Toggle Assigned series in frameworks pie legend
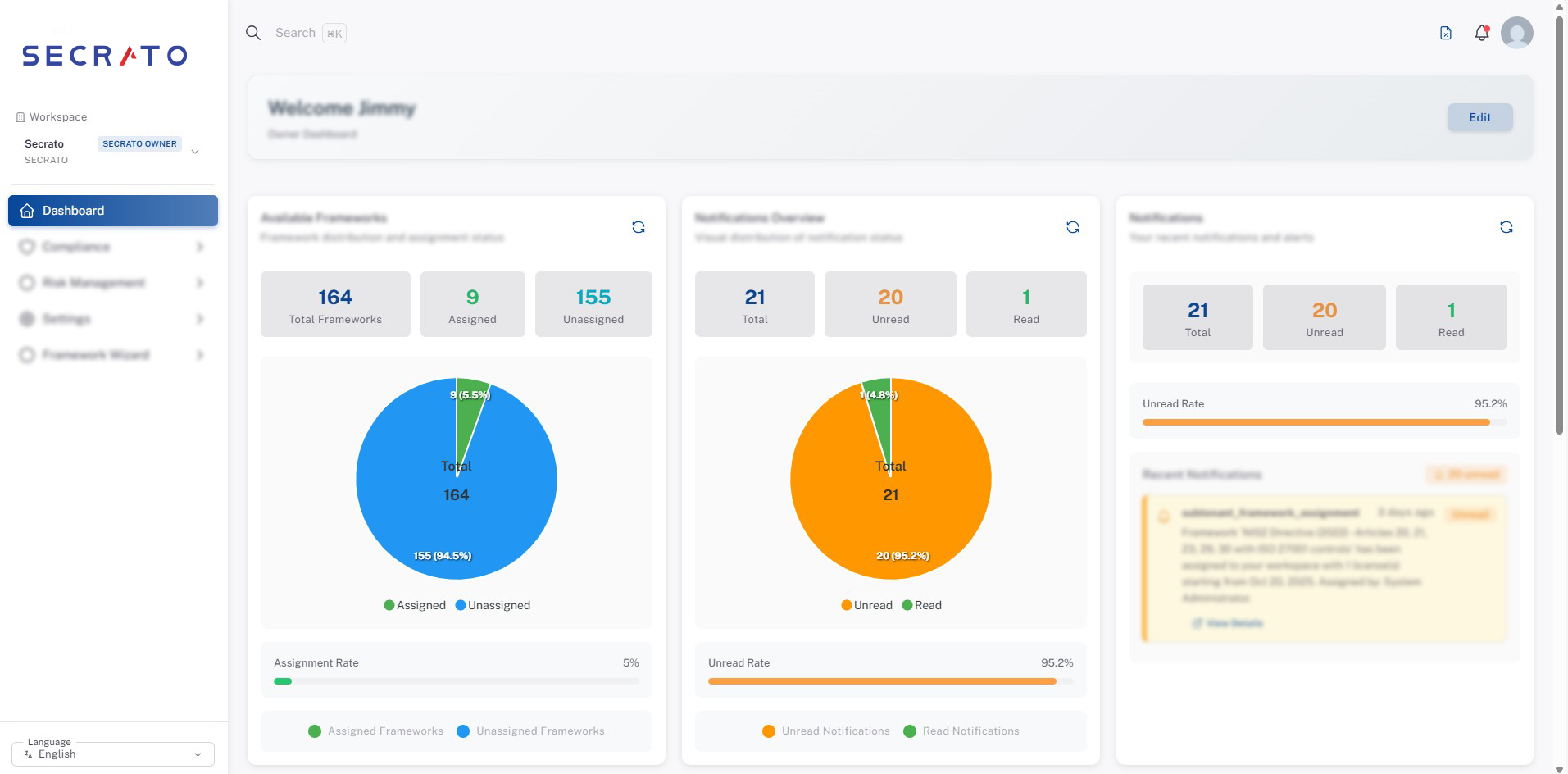 pyautogui.click(x=414, y=605)
